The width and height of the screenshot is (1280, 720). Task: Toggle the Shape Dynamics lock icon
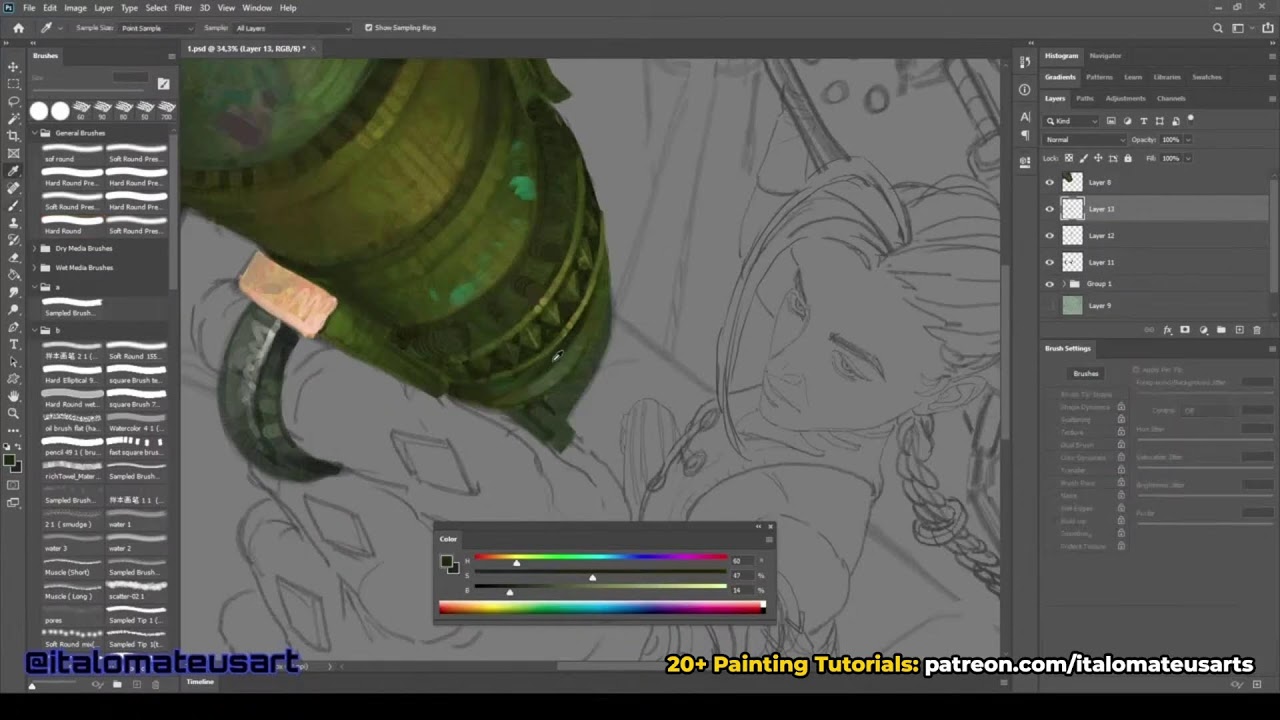click(x=1121, y=407)
